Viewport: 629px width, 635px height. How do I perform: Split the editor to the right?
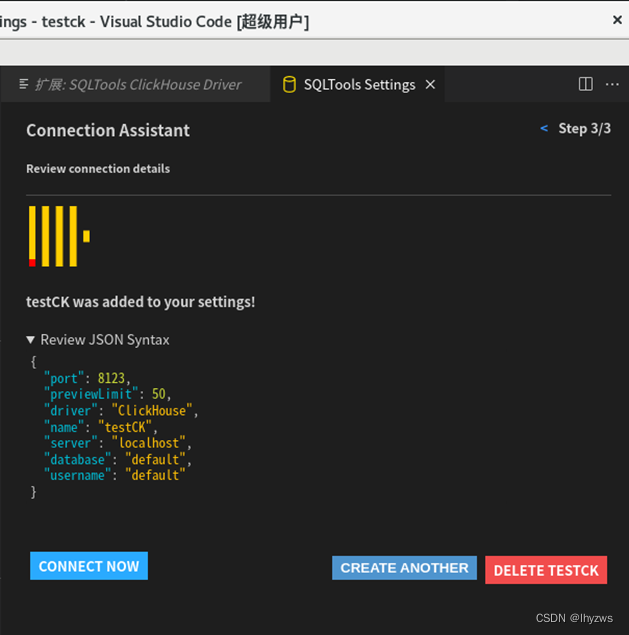click(586, 84)
